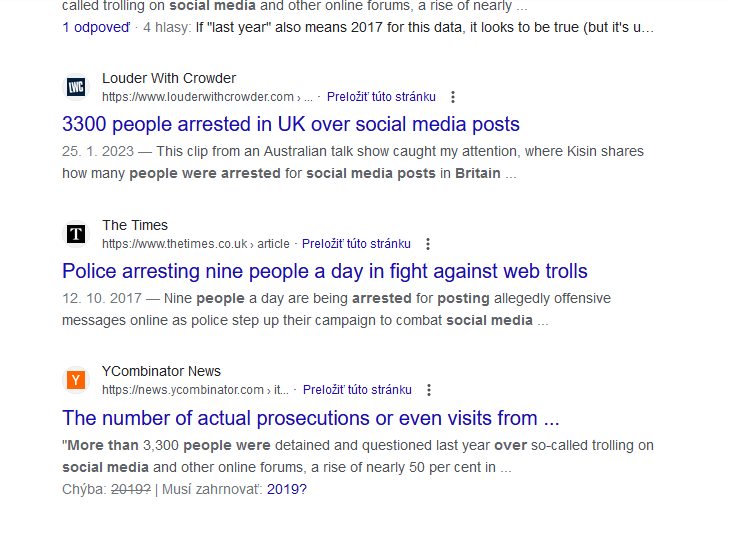Translate The Times page link
The image size is (731, 533).
(x=356, y=244)
